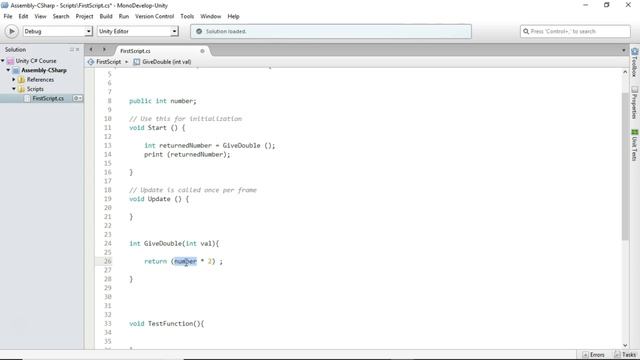Open the Version Control menu
The image size is (640, 360).
pyautogui.click(x=154, y=16)
